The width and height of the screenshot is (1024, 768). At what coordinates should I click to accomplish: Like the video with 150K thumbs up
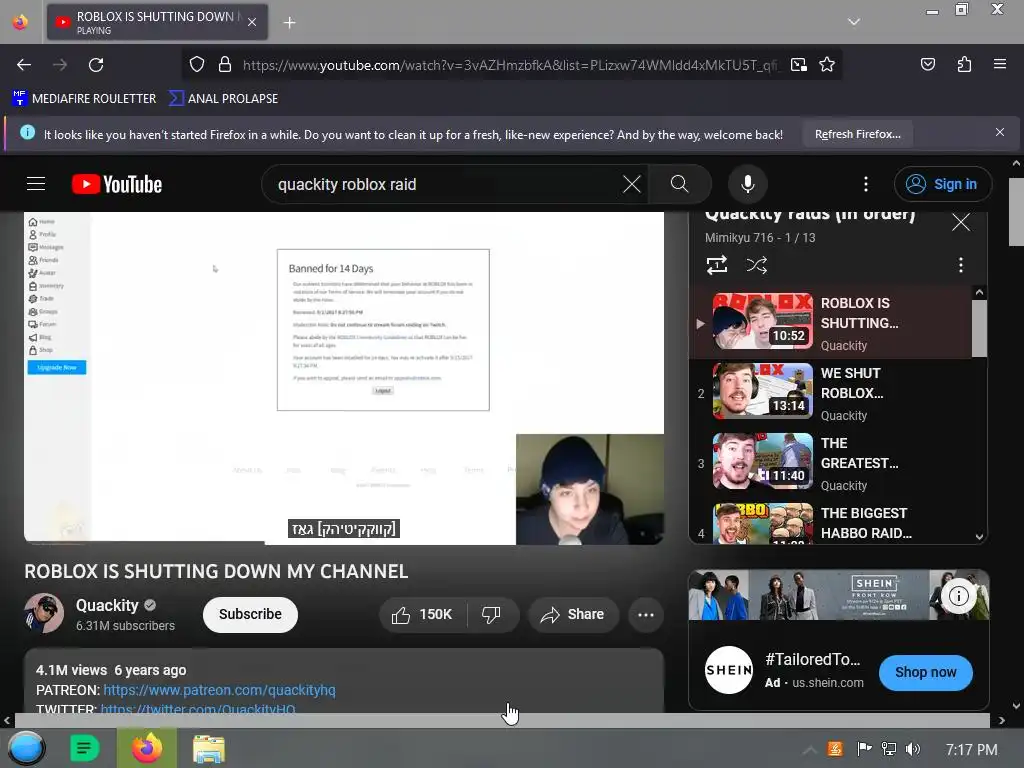(x=423, y=615)
